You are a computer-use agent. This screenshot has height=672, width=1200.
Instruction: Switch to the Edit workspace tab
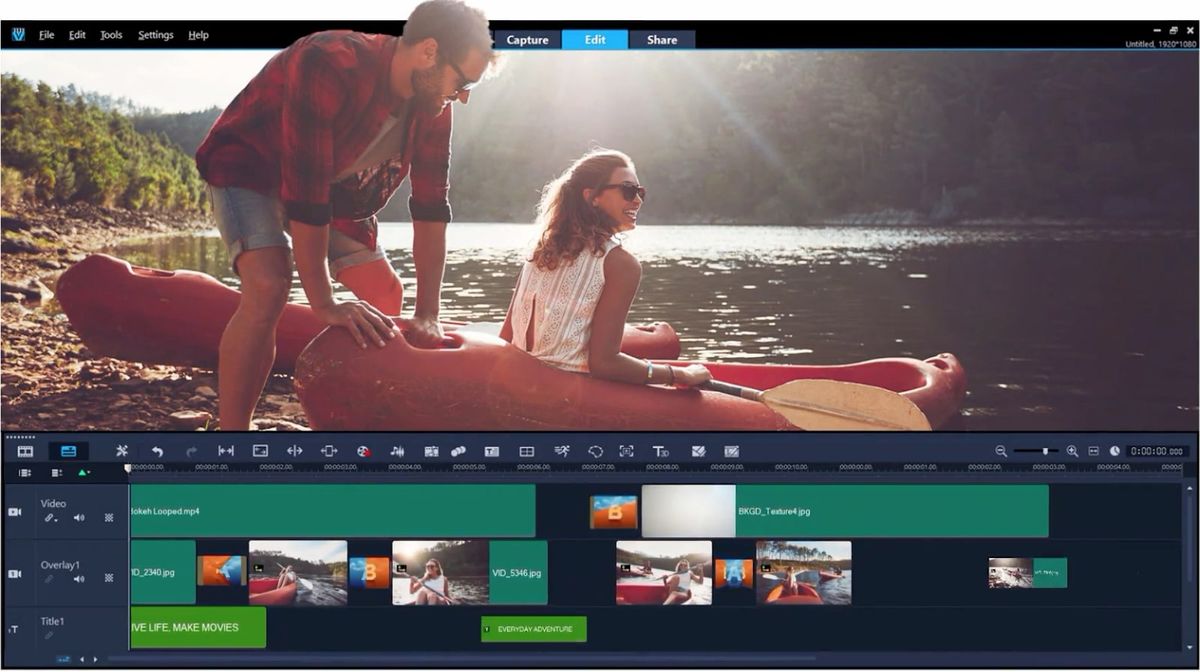[595, 40]
